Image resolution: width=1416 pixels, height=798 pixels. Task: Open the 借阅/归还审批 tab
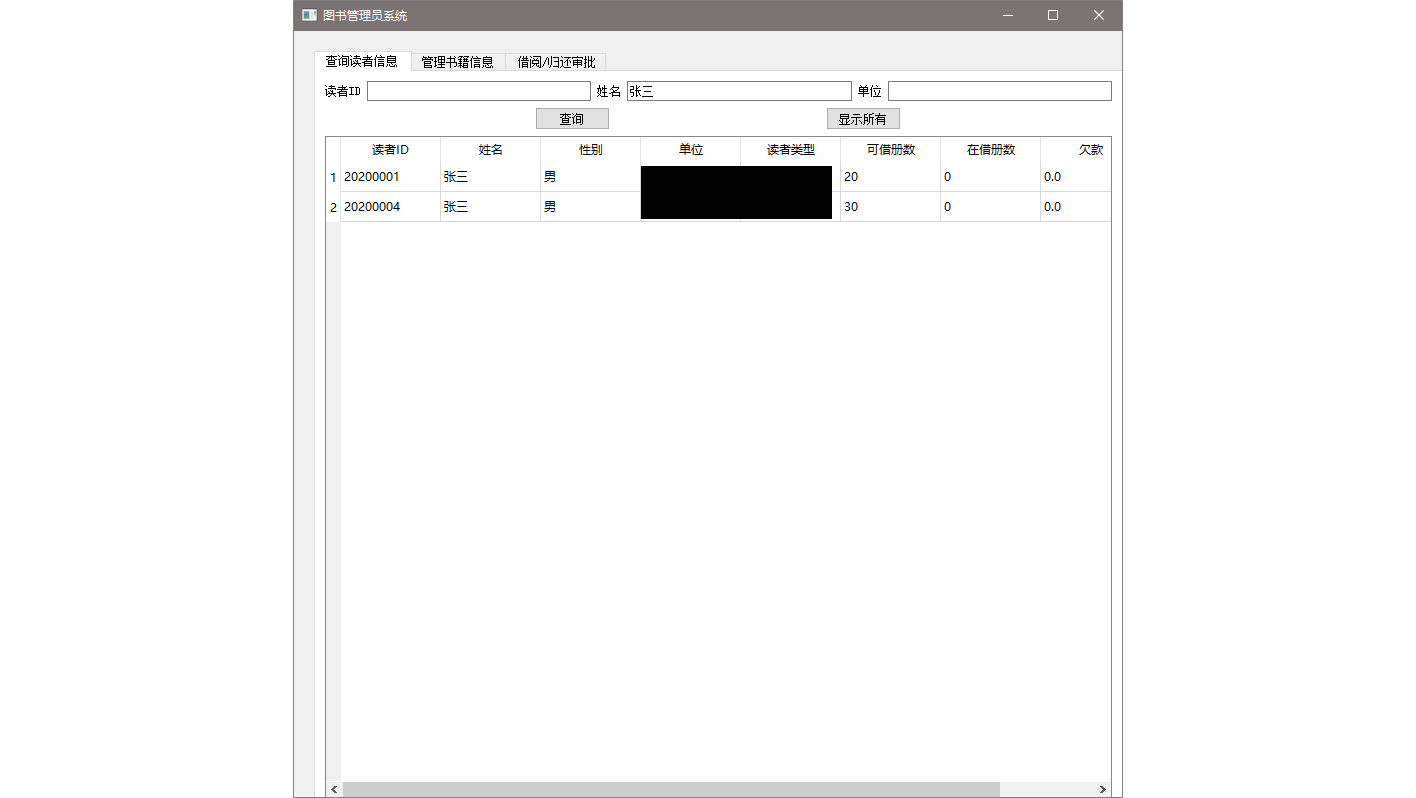pyautogui.click(x=556, y=62)
